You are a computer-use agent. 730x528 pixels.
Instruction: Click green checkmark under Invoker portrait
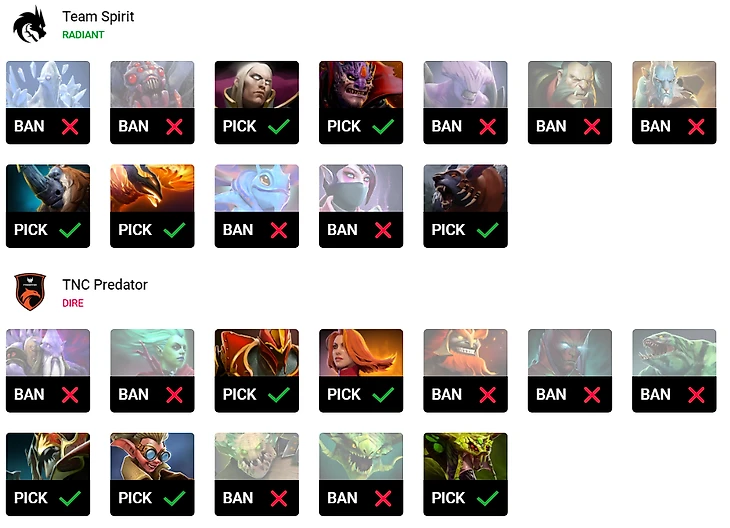click(278, 127)
